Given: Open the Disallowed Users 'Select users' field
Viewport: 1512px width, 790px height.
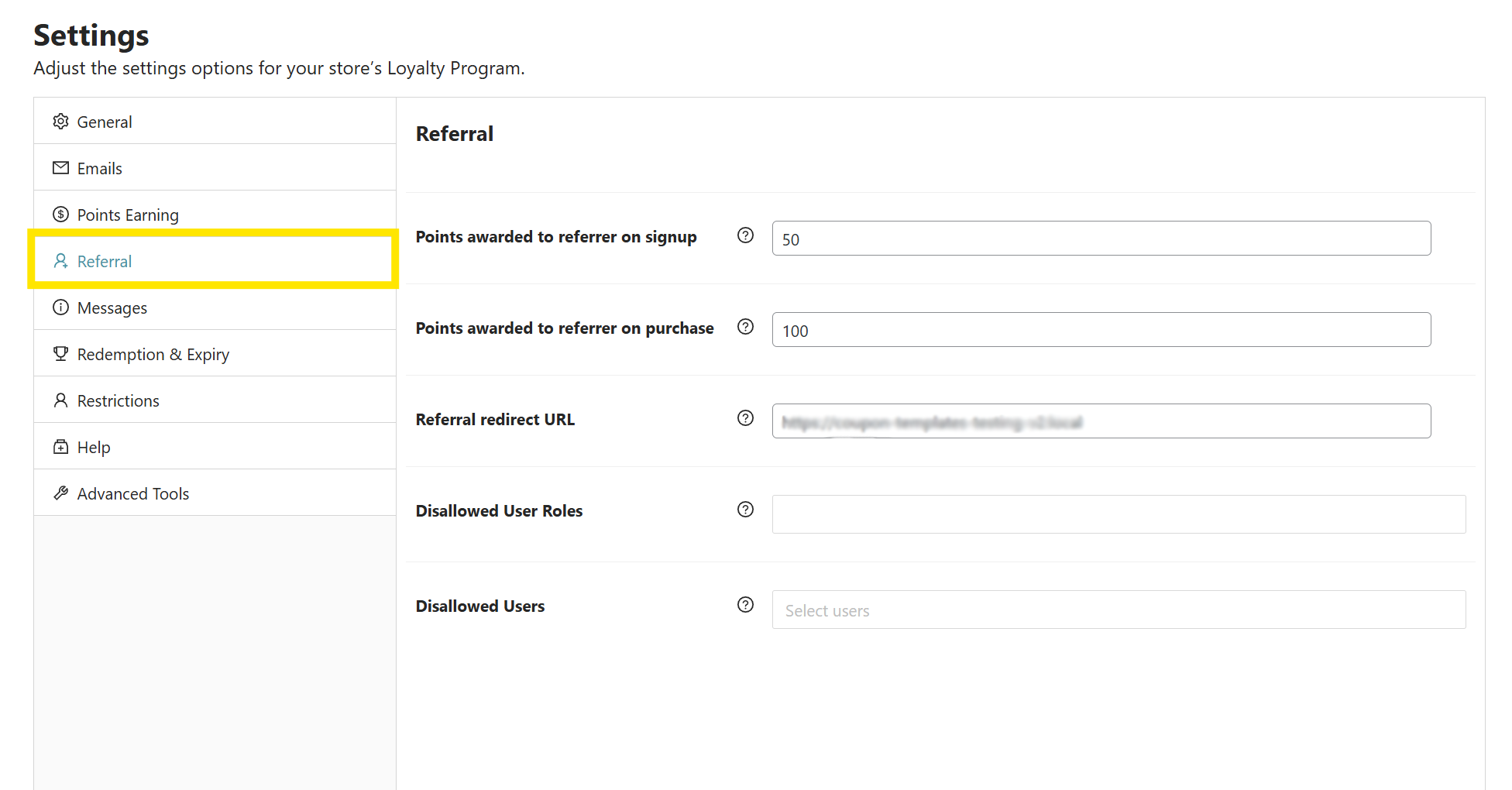Looking at the screenshot, I should tap(1119, 610).
